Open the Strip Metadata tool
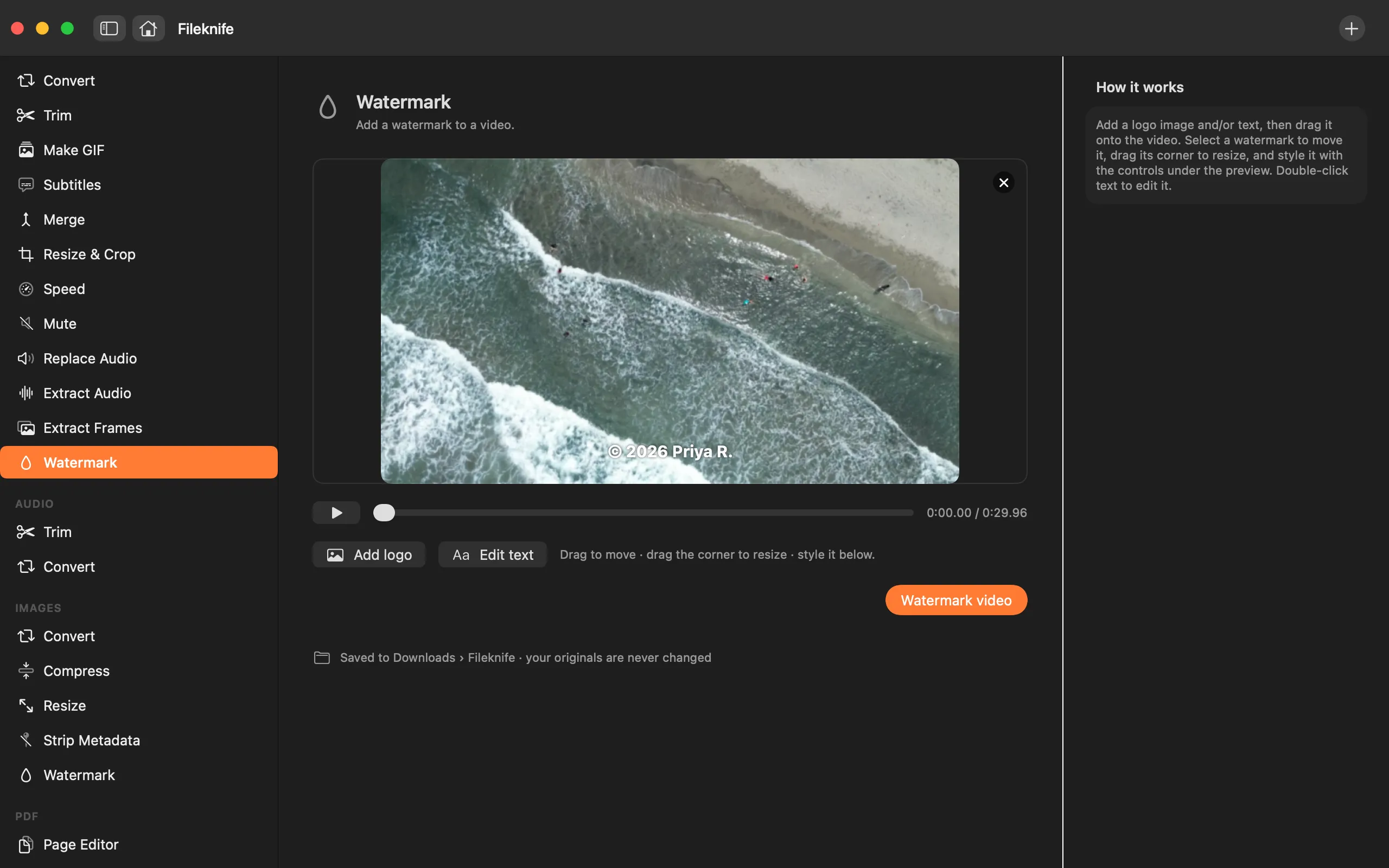This screenshot has width=1389, height=868. coord(139,741)
